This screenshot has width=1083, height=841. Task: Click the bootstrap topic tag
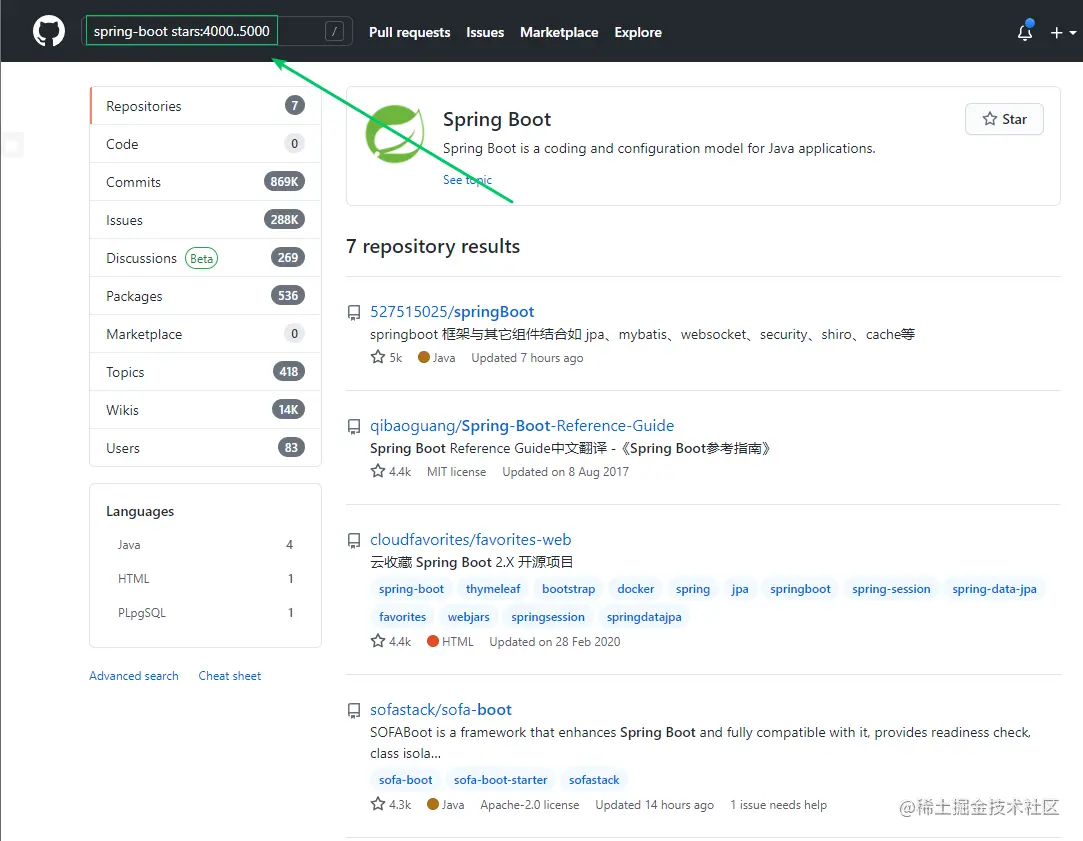(568, 589)
